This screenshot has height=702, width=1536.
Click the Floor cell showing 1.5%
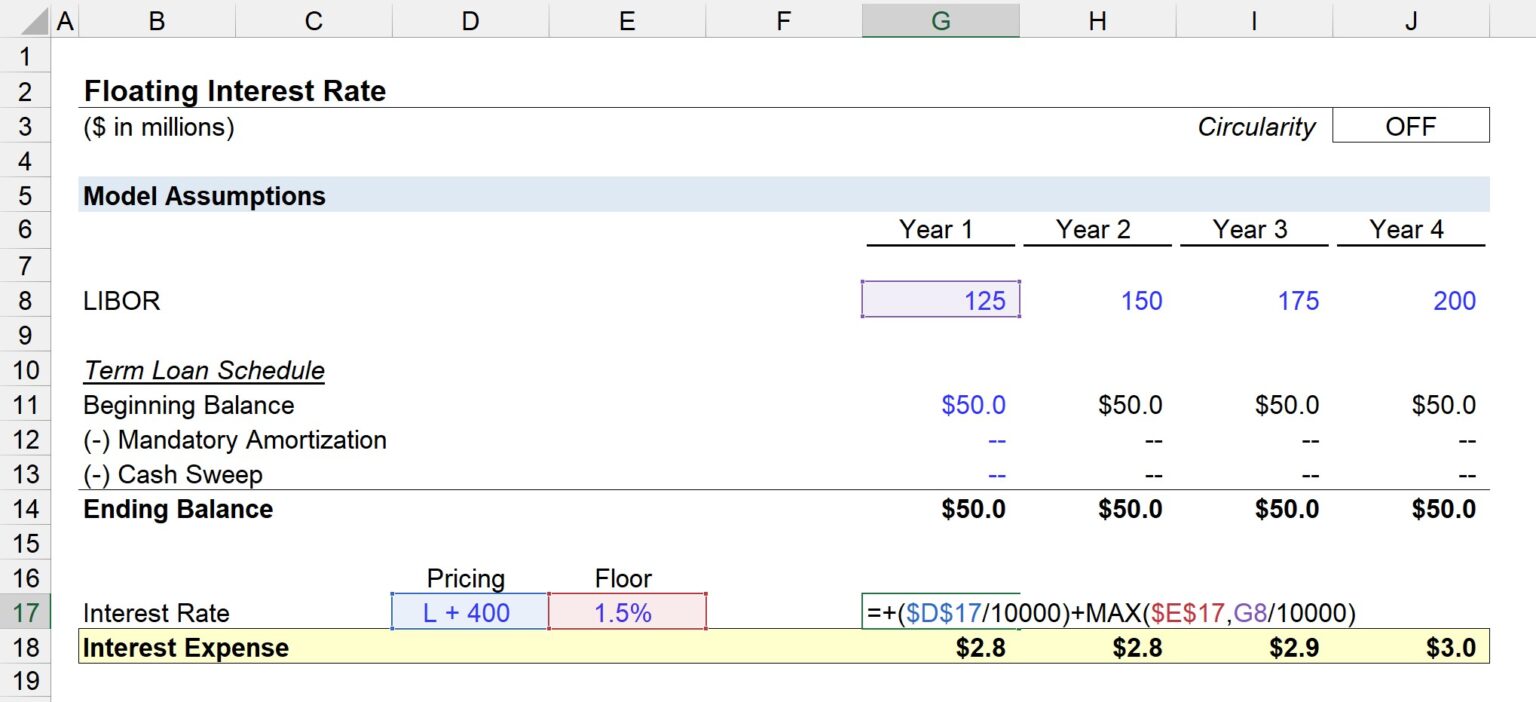(x=626, y=612)
